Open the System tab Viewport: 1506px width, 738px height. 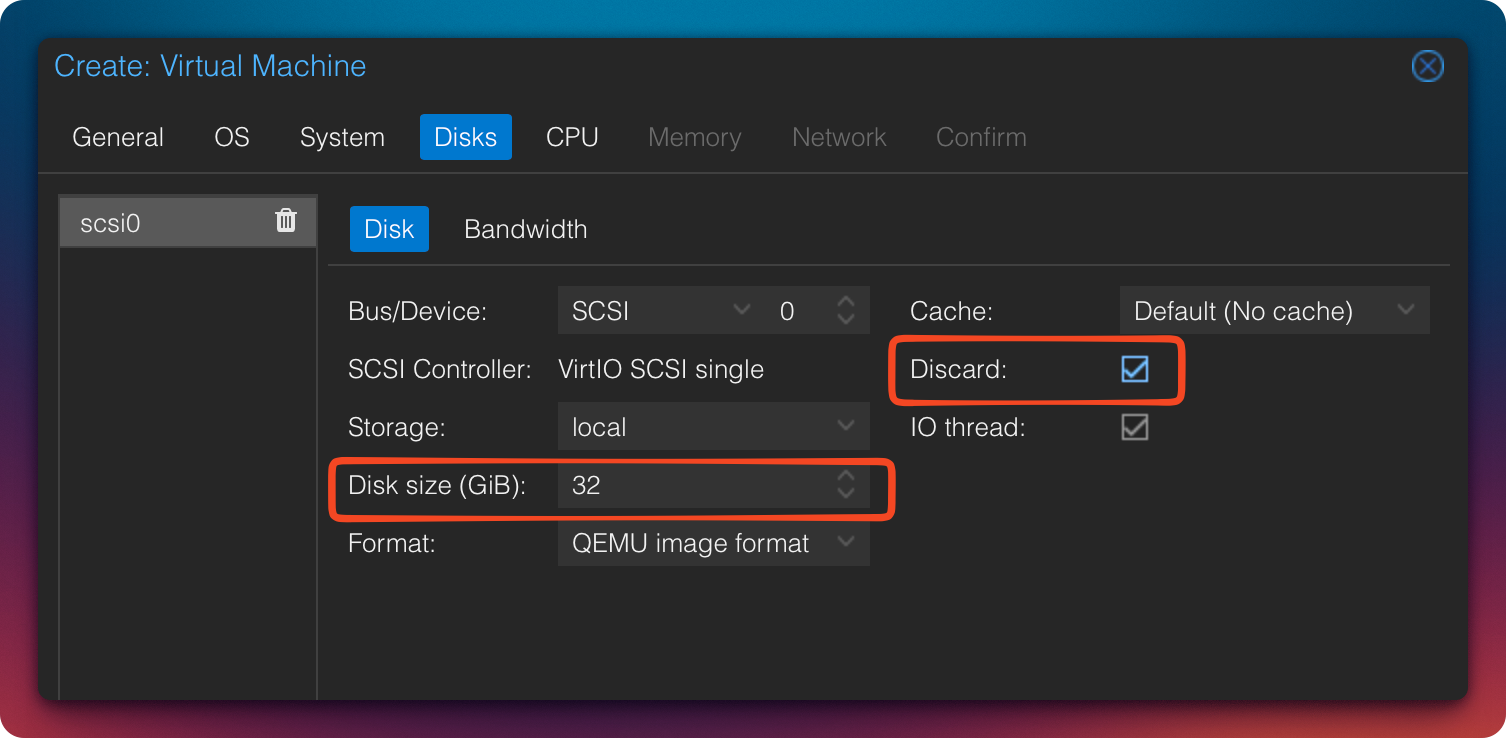tap(342, 137)
